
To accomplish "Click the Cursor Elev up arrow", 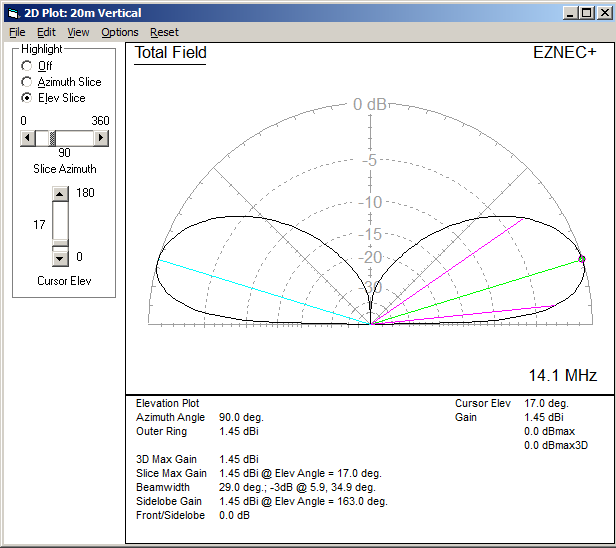I will (60, 194).
